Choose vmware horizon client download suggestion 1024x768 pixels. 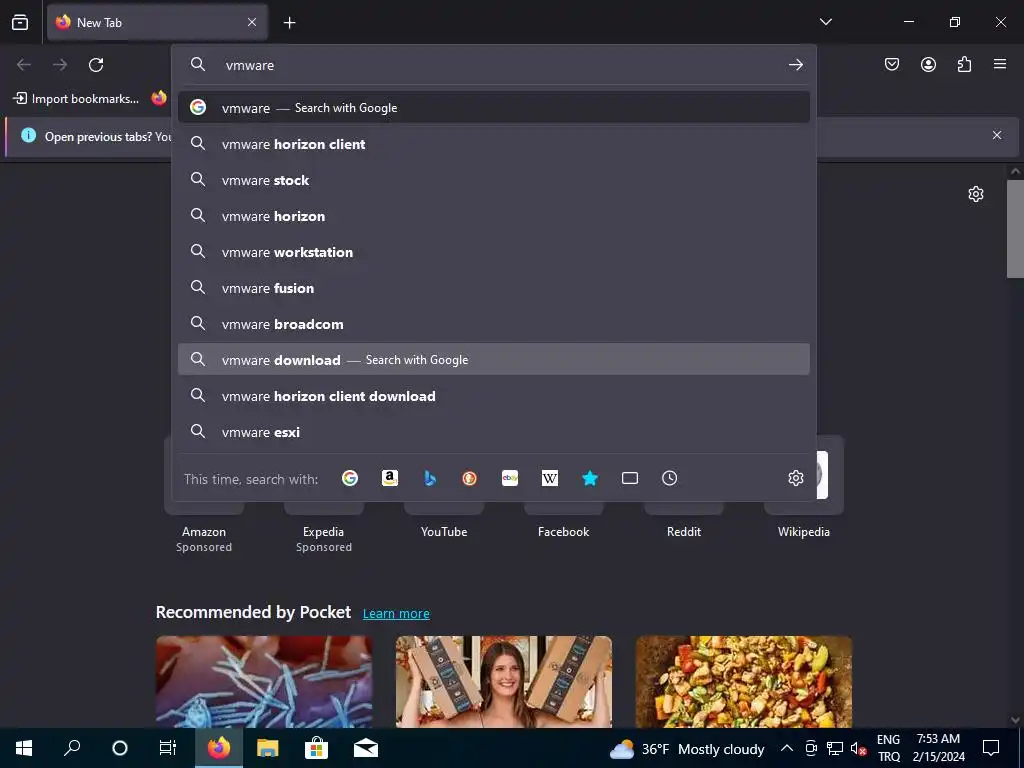[x=494, y=396]
